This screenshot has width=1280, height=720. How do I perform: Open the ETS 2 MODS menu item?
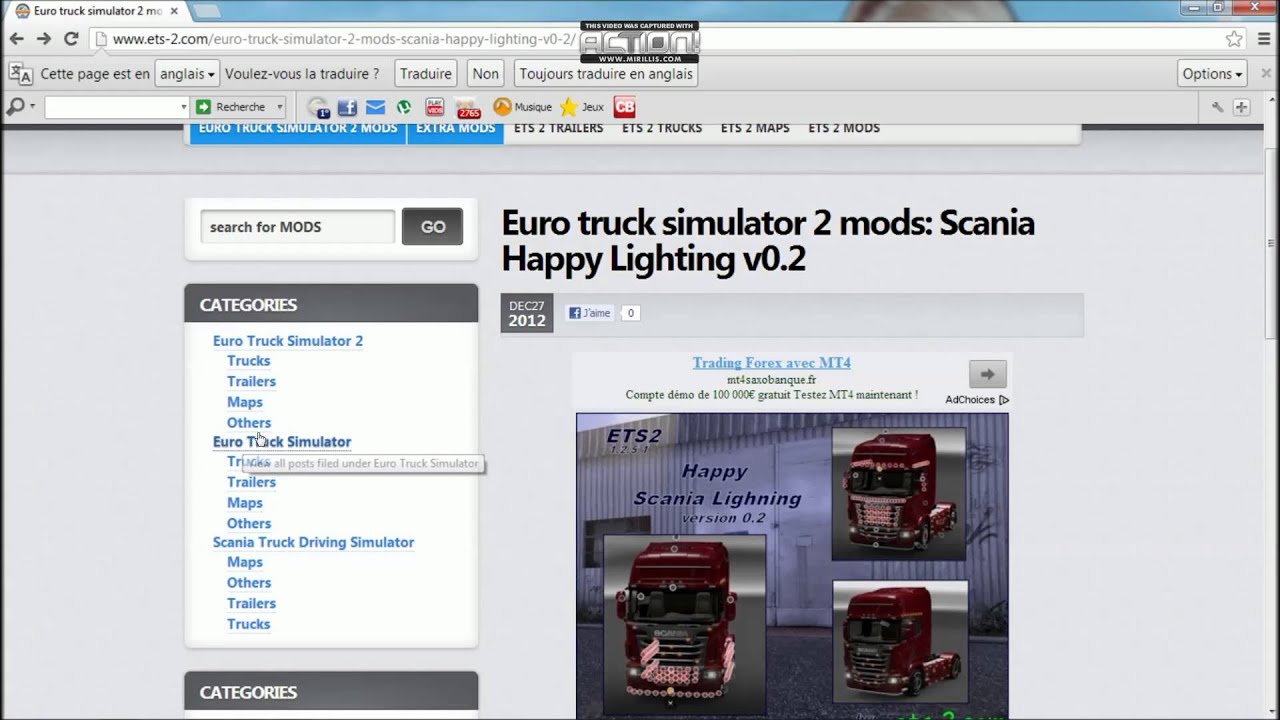coord(844,128)
